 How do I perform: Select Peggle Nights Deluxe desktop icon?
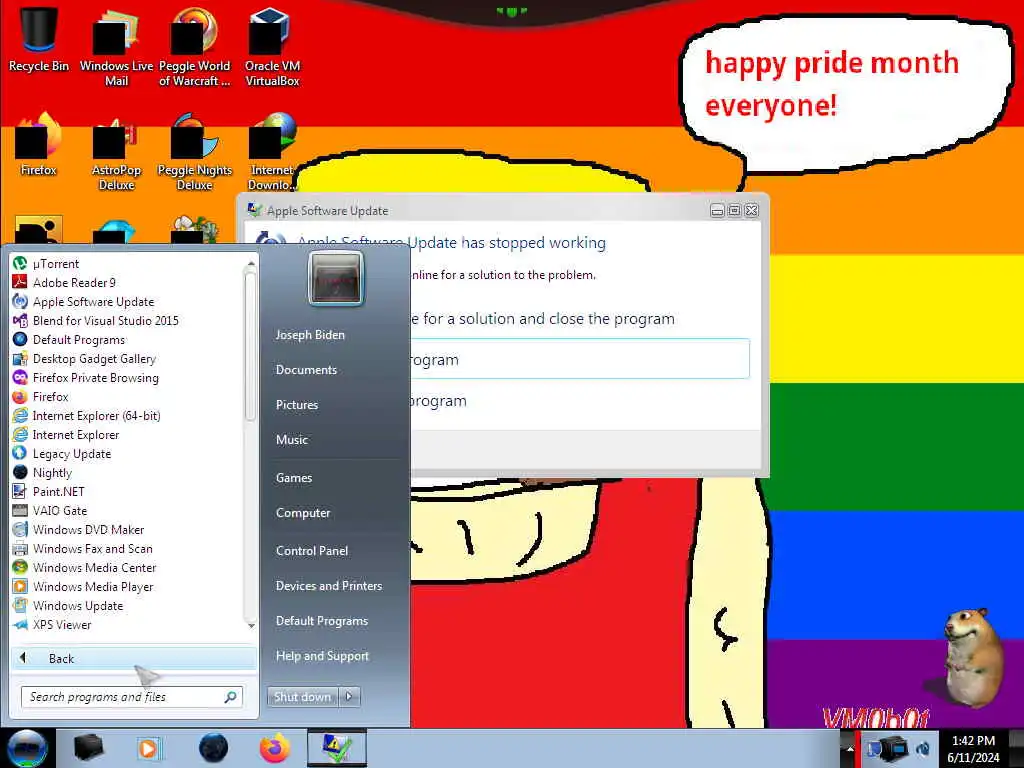point(195,152)
